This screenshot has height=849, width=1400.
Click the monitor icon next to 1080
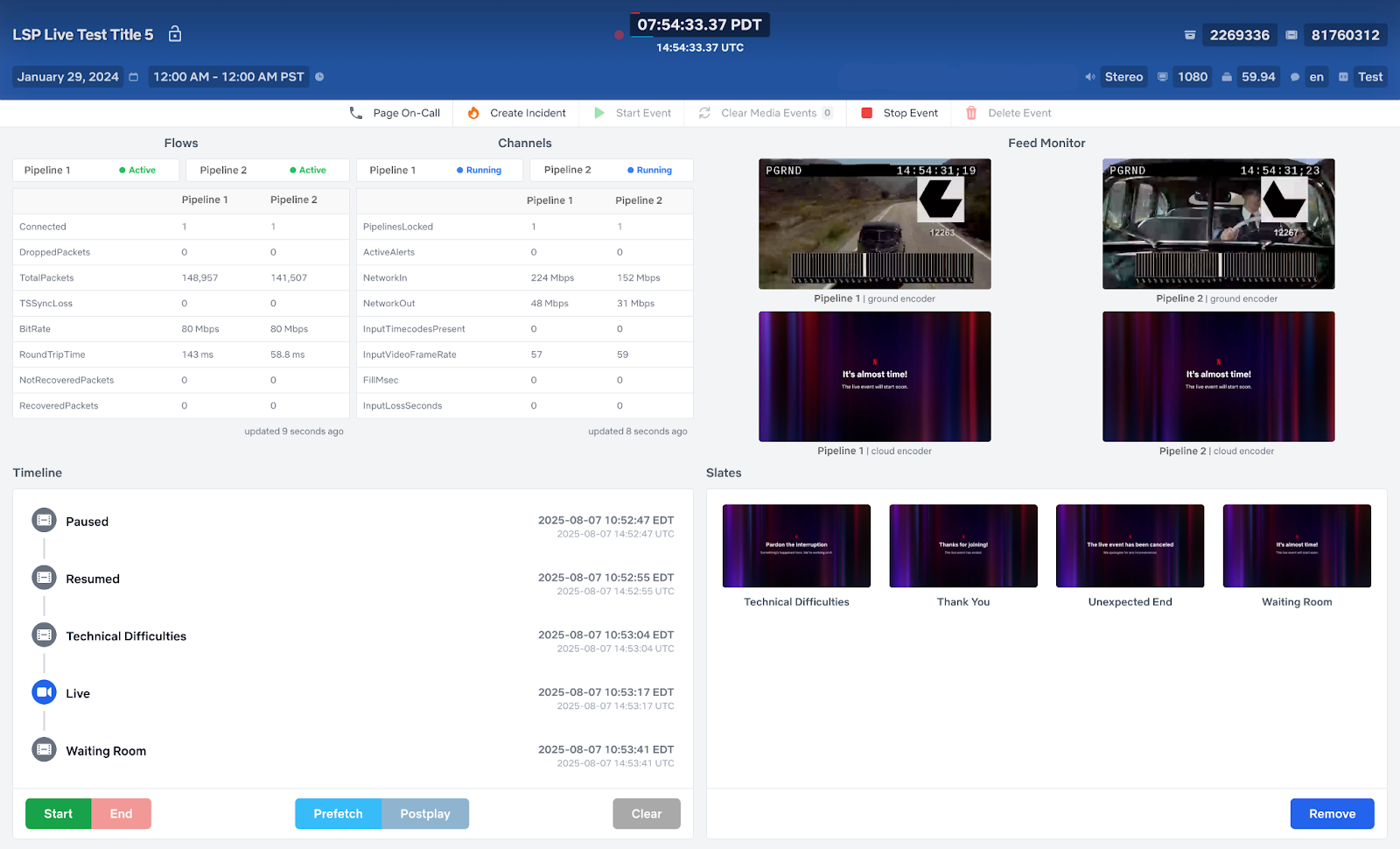(1162, 76)
